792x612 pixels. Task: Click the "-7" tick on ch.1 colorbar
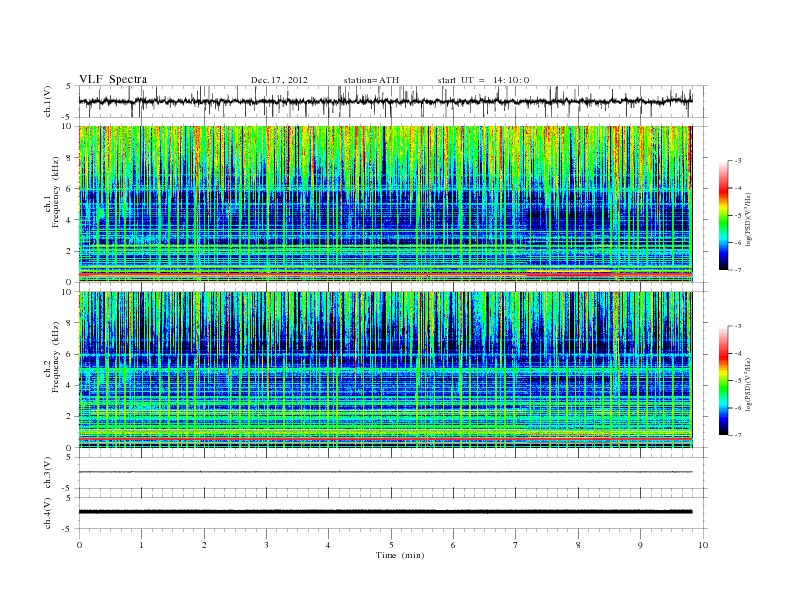(x=737, y=270)
